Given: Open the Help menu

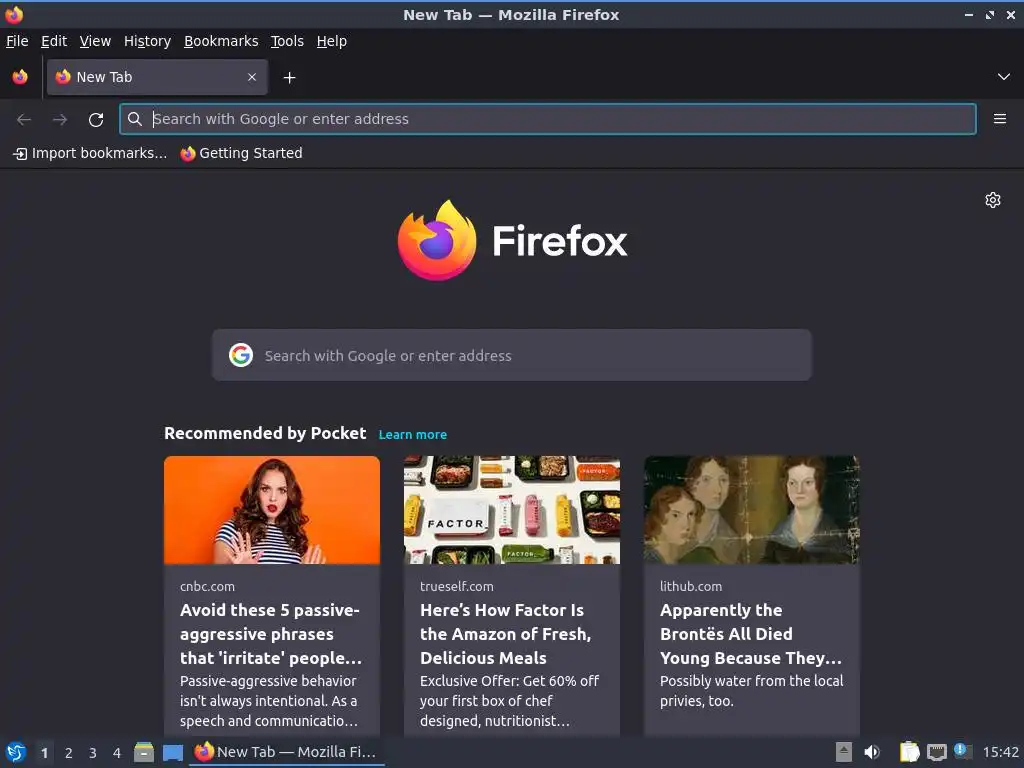Looking at the screenshot, I should (x=332, y=41).
